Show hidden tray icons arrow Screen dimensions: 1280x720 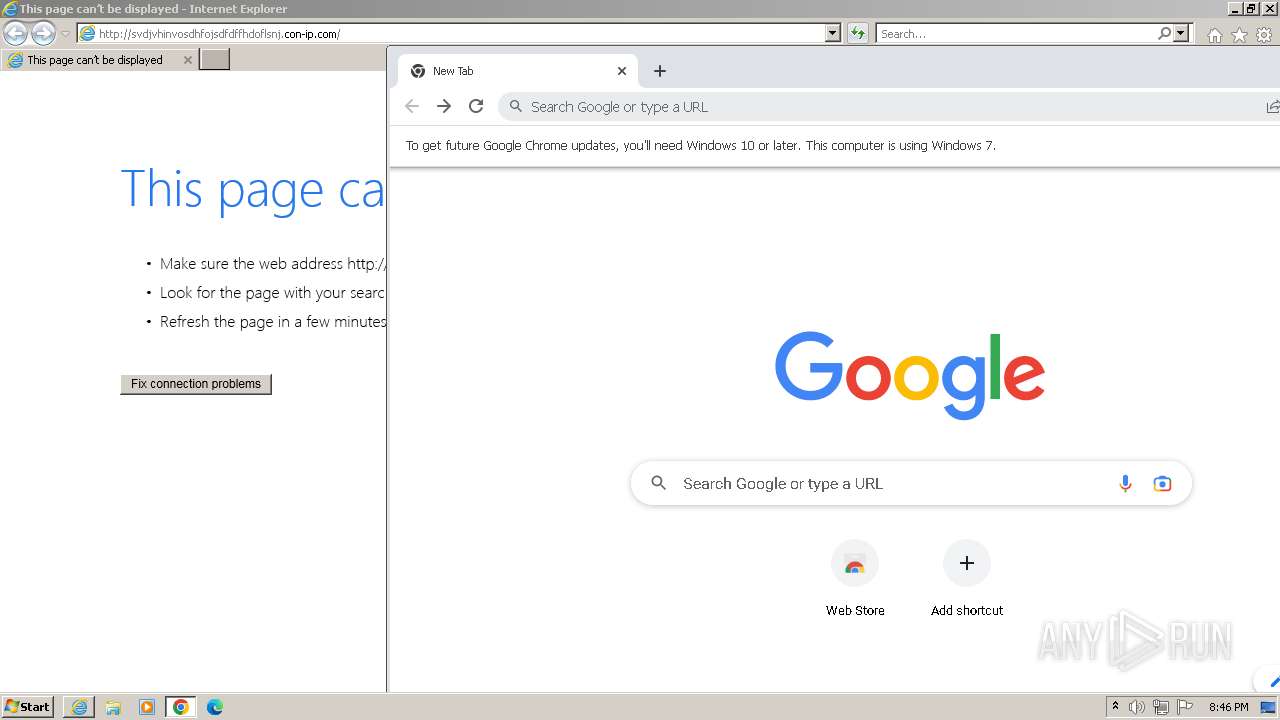1115,707
